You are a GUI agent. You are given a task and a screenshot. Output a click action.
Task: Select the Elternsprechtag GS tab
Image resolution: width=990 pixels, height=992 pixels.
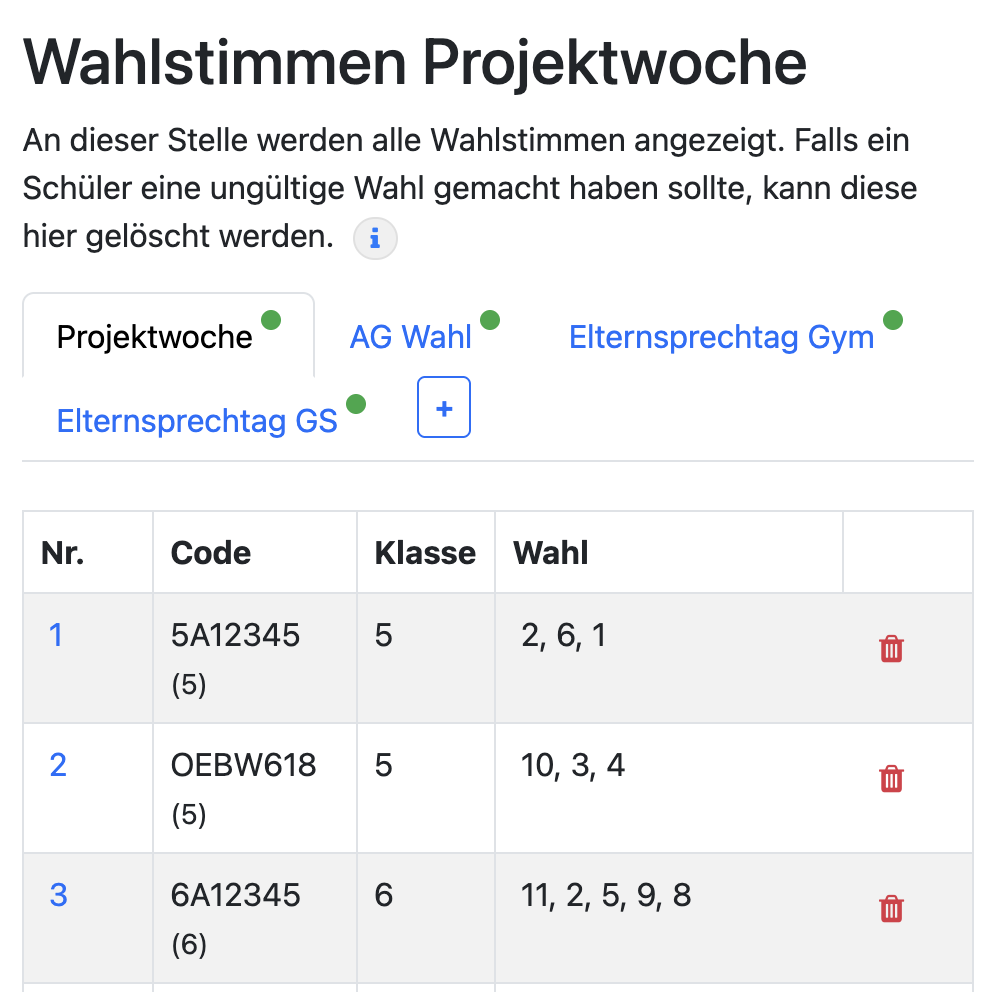197,421
